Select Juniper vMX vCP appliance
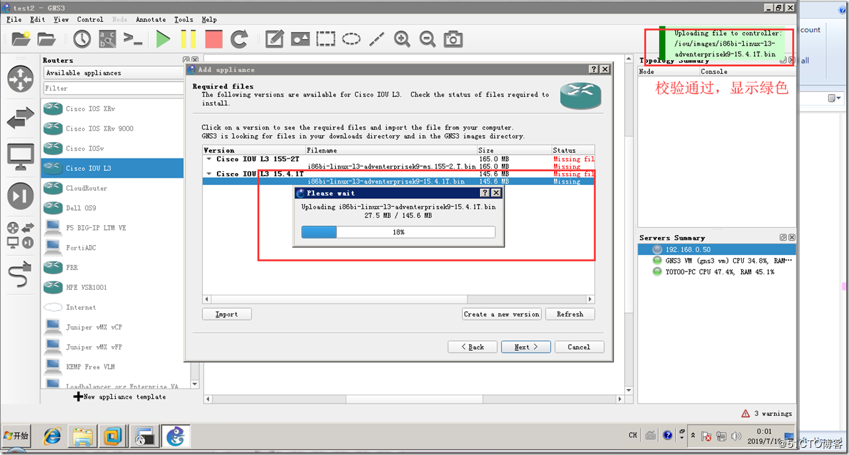Viewport: 849px width, 455px height. (115, 327)
